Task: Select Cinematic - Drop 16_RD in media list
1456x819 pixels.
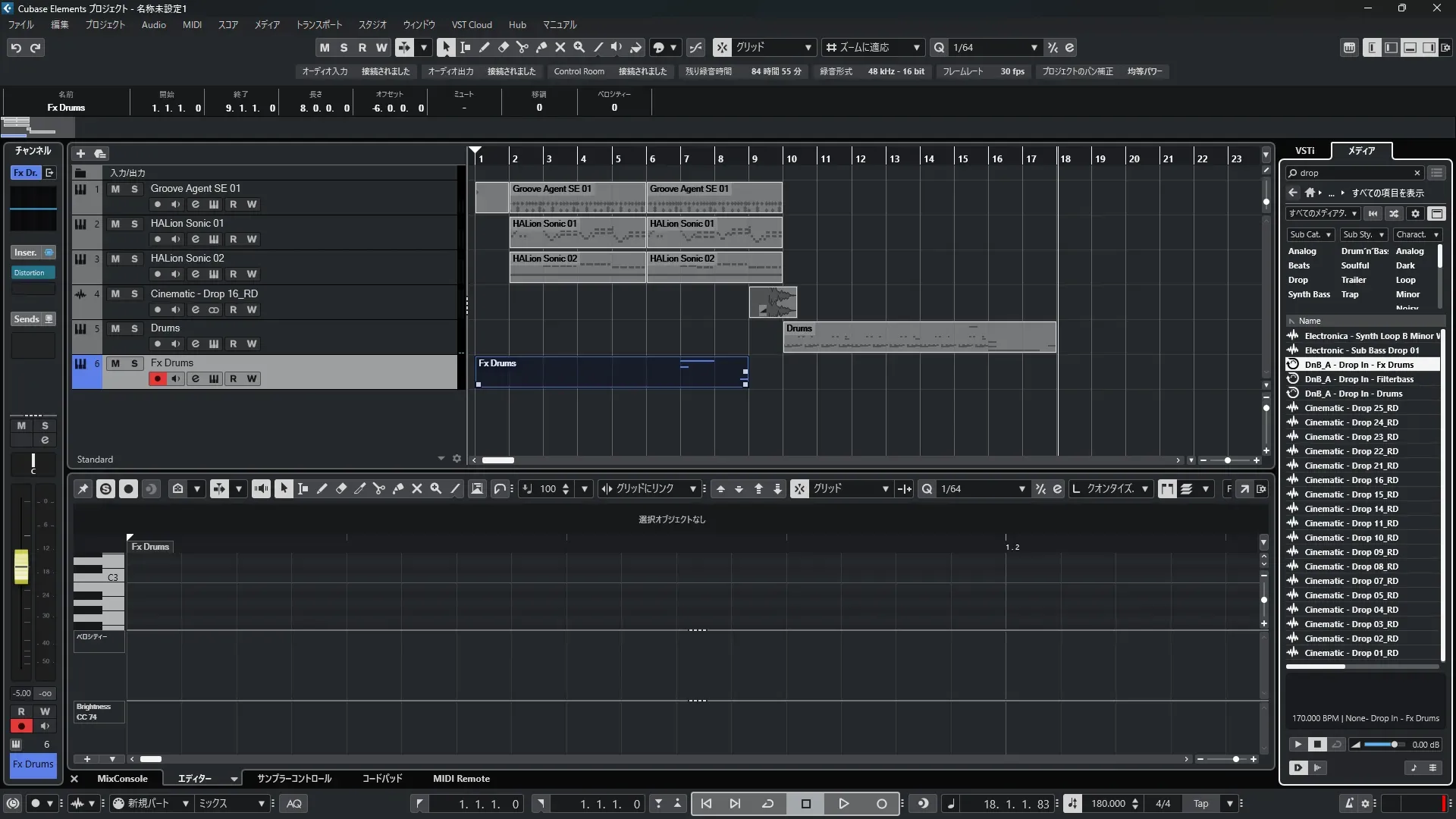Action: 1351,480
